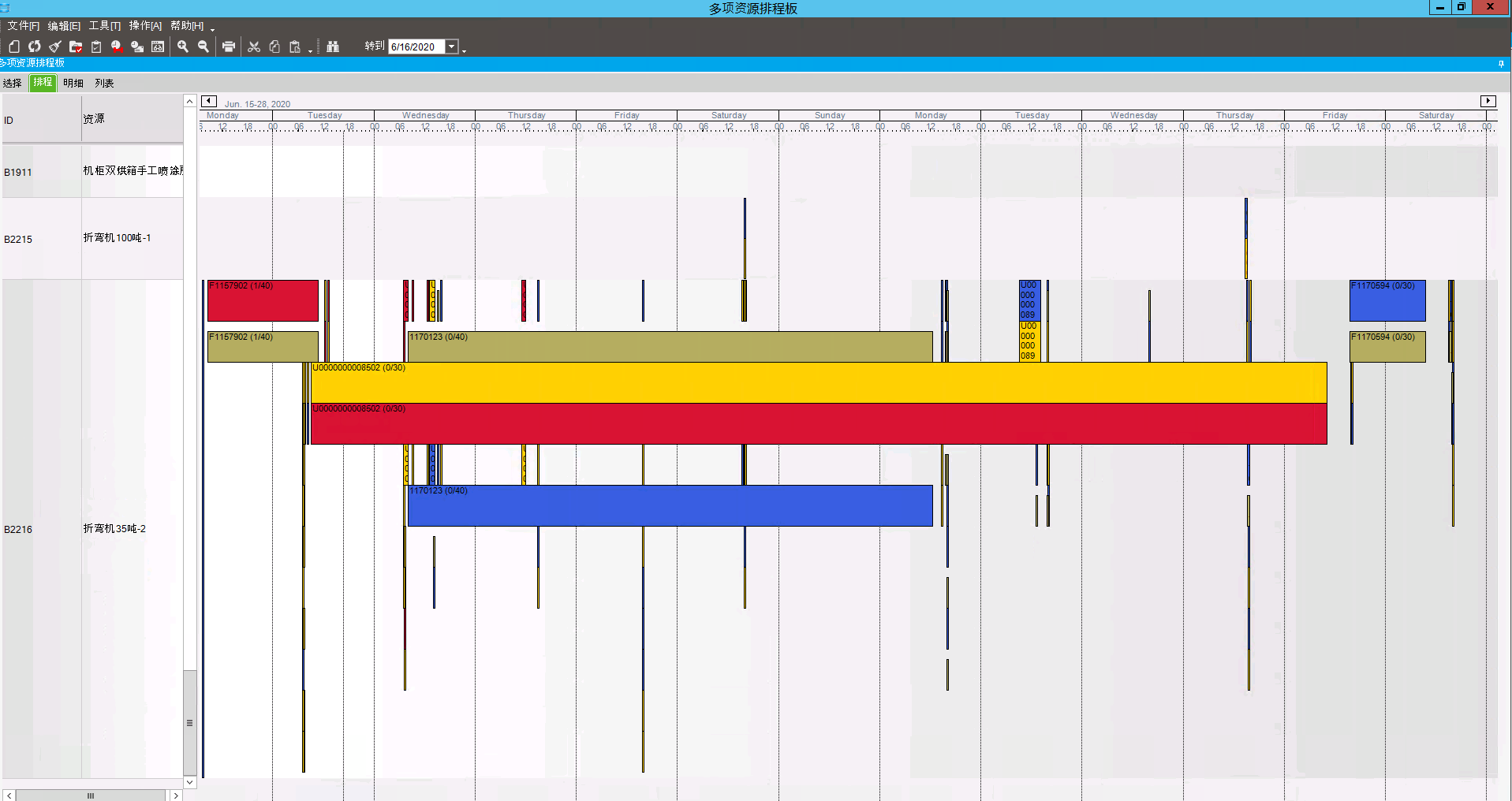Select the olive 1170123 (0/40) task bar
Viewport: 1512px width, 801px height.
coord(670,347)
